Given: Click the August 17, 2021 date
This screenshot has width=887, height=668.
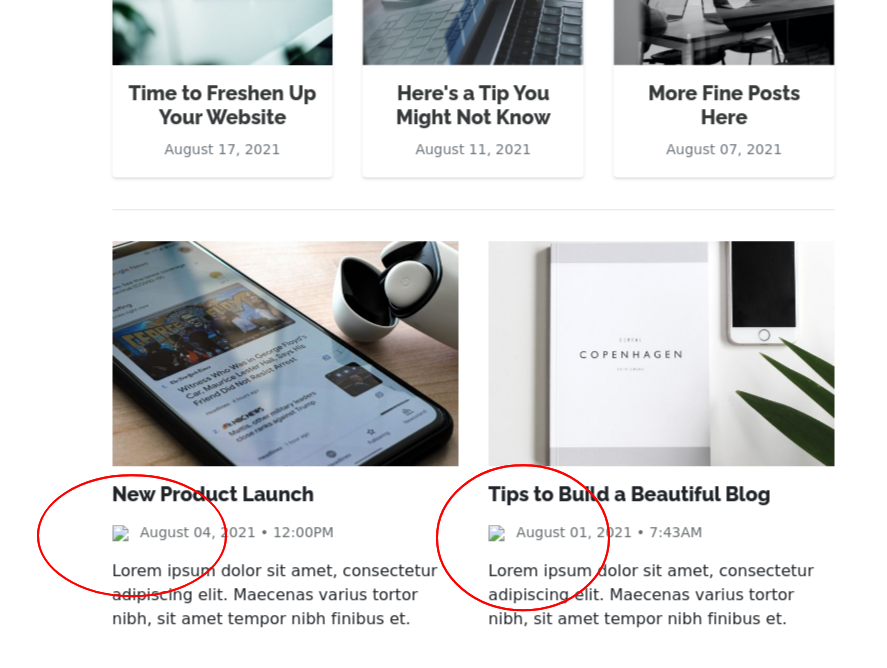Looking at the screenshot, I should [x=222, y=149].
